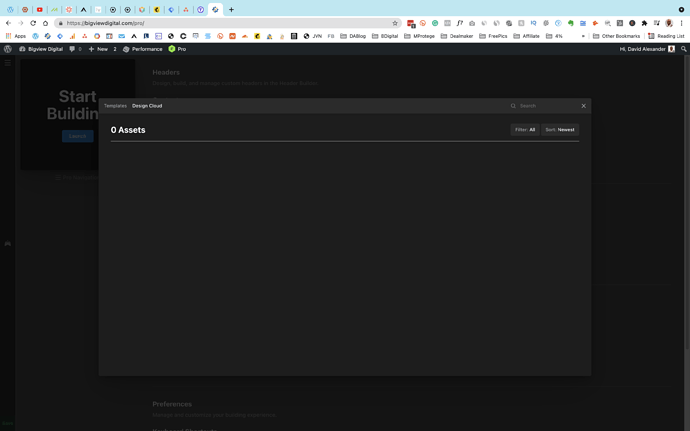Open the WordPress logo menu

pyautogui.click(x=8, y=49)
